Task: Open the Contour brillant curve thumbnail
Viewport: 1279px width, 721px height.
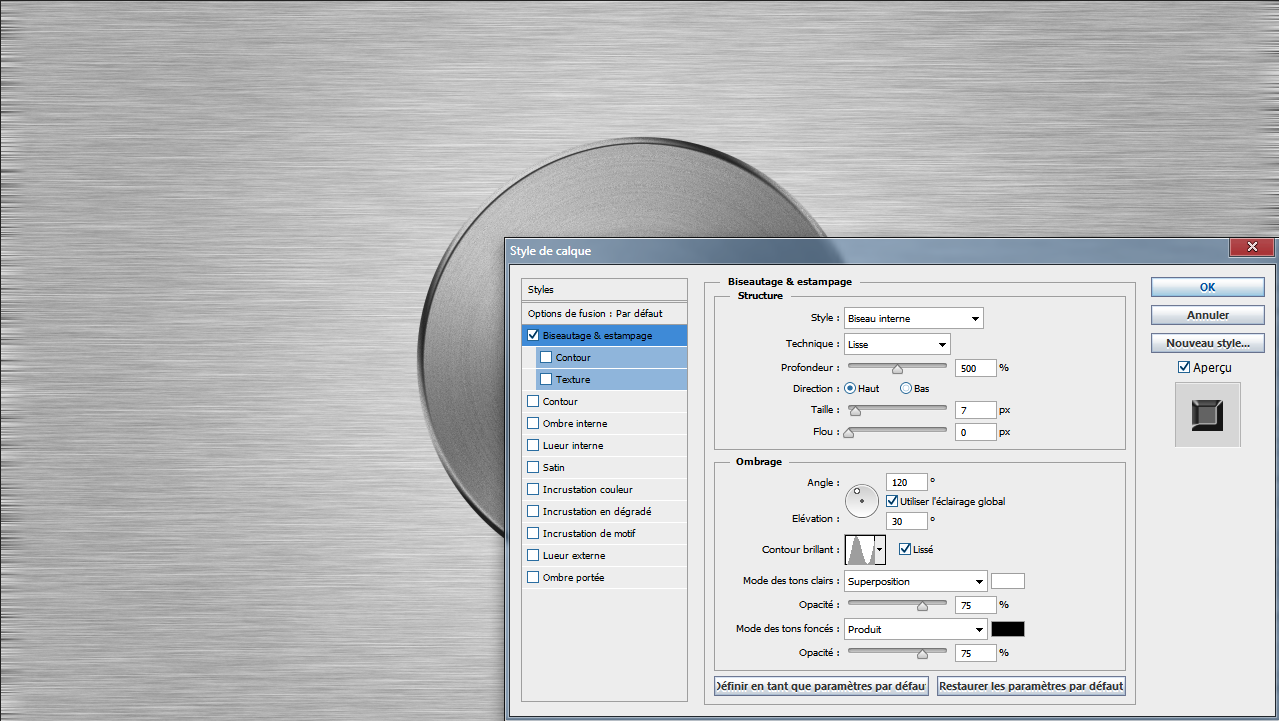Action: tap(859, 550)
